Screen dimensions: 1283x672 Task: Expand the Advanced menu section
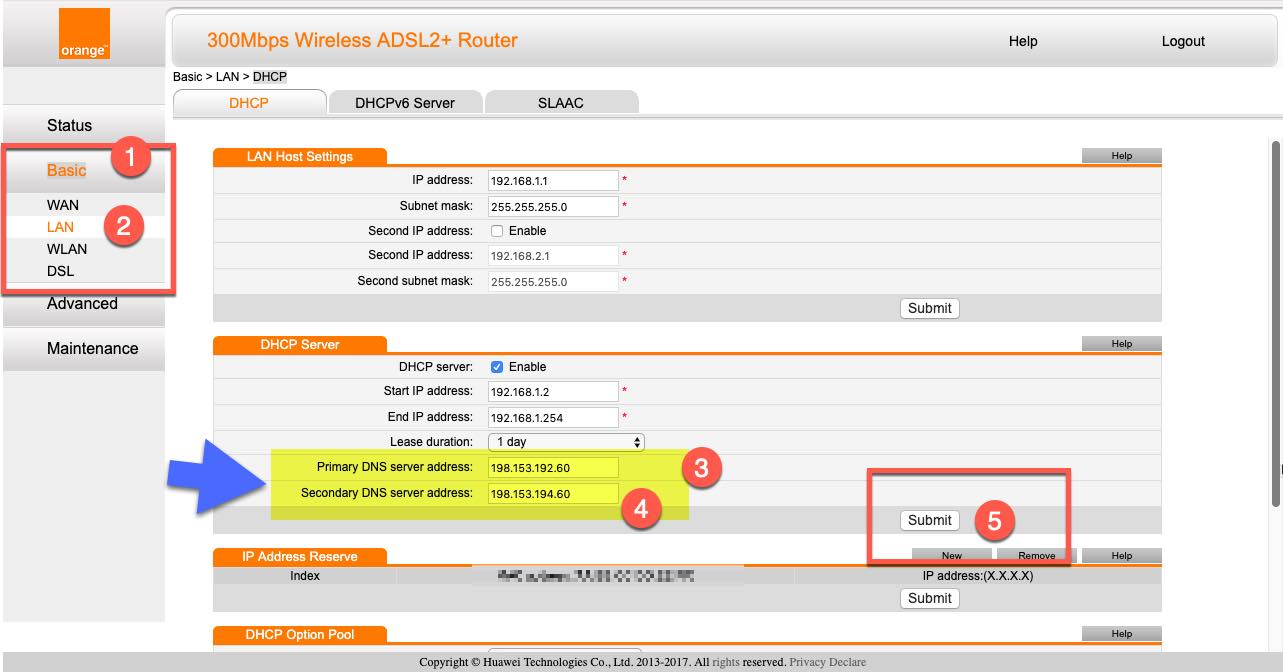click(x=82, y=304)
